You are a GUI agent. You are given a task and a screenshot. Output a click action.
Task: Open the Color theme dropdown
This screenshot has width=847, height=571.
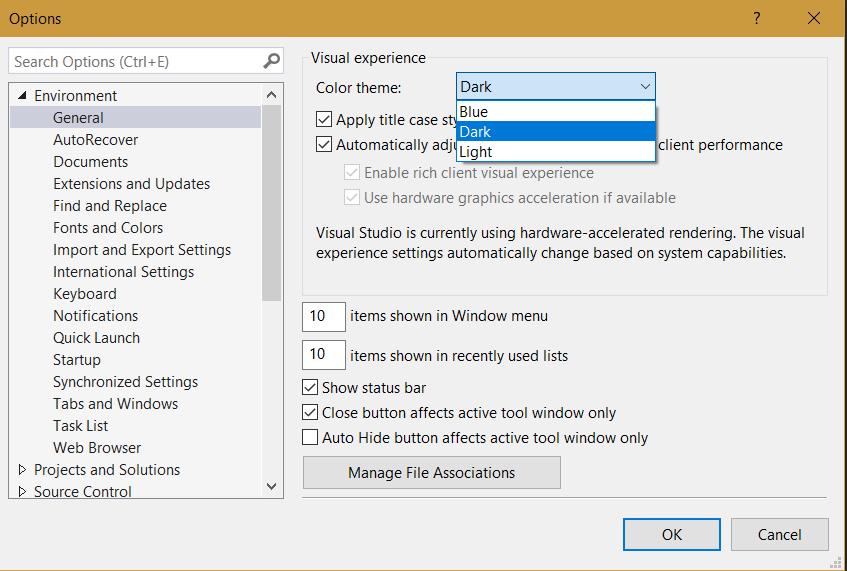556,86
